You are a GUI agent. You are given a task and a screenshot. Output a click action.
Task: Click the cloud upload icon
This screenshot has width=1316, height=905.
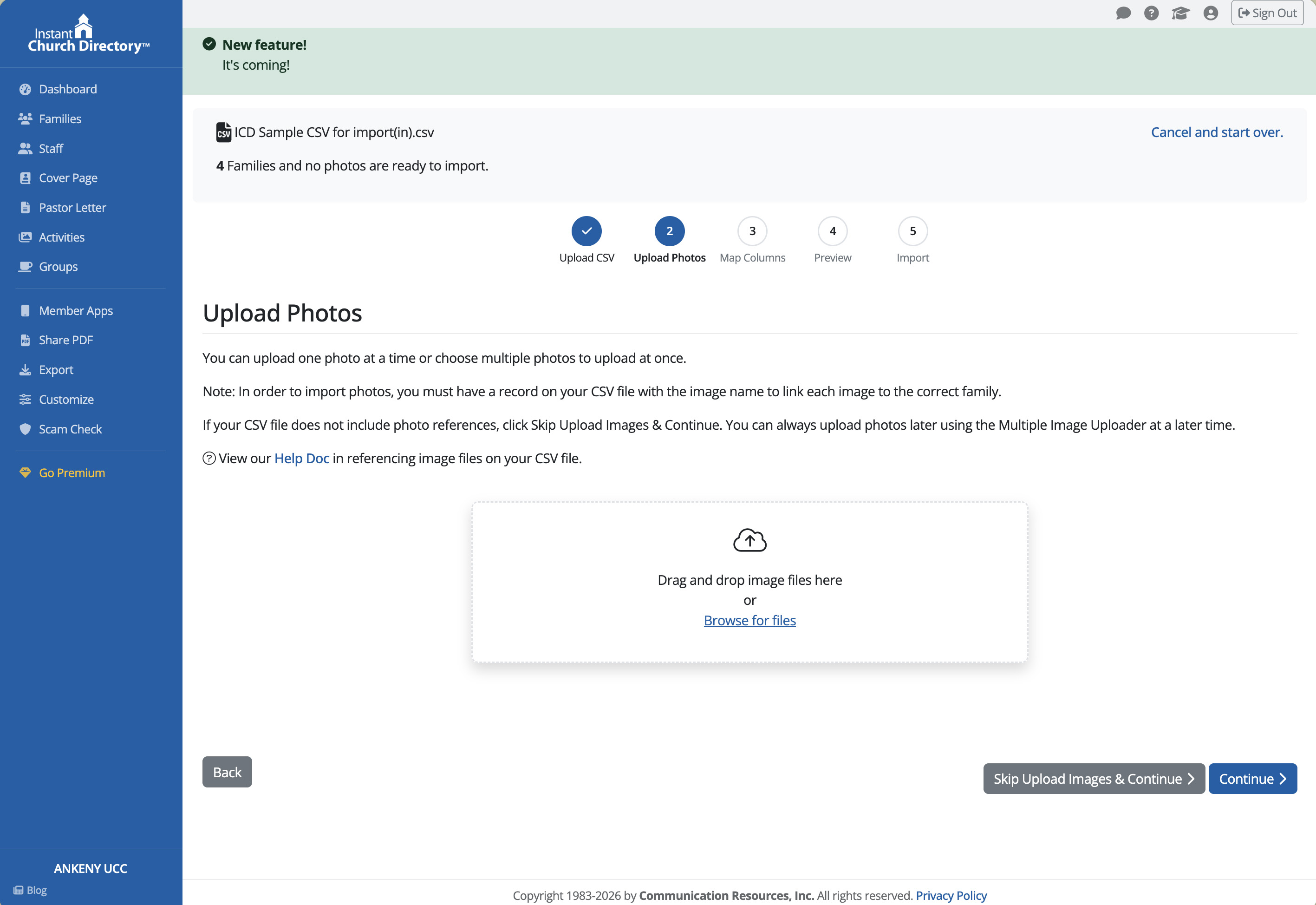pyautogui.click(x=749, y=540)
